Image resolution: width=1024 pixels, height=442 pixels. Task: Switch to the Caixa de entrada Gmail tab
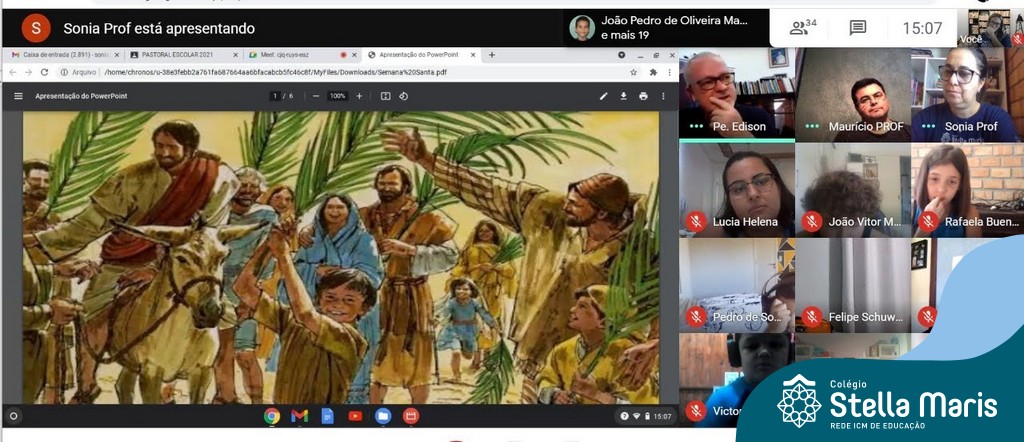[x=60, y=55]
